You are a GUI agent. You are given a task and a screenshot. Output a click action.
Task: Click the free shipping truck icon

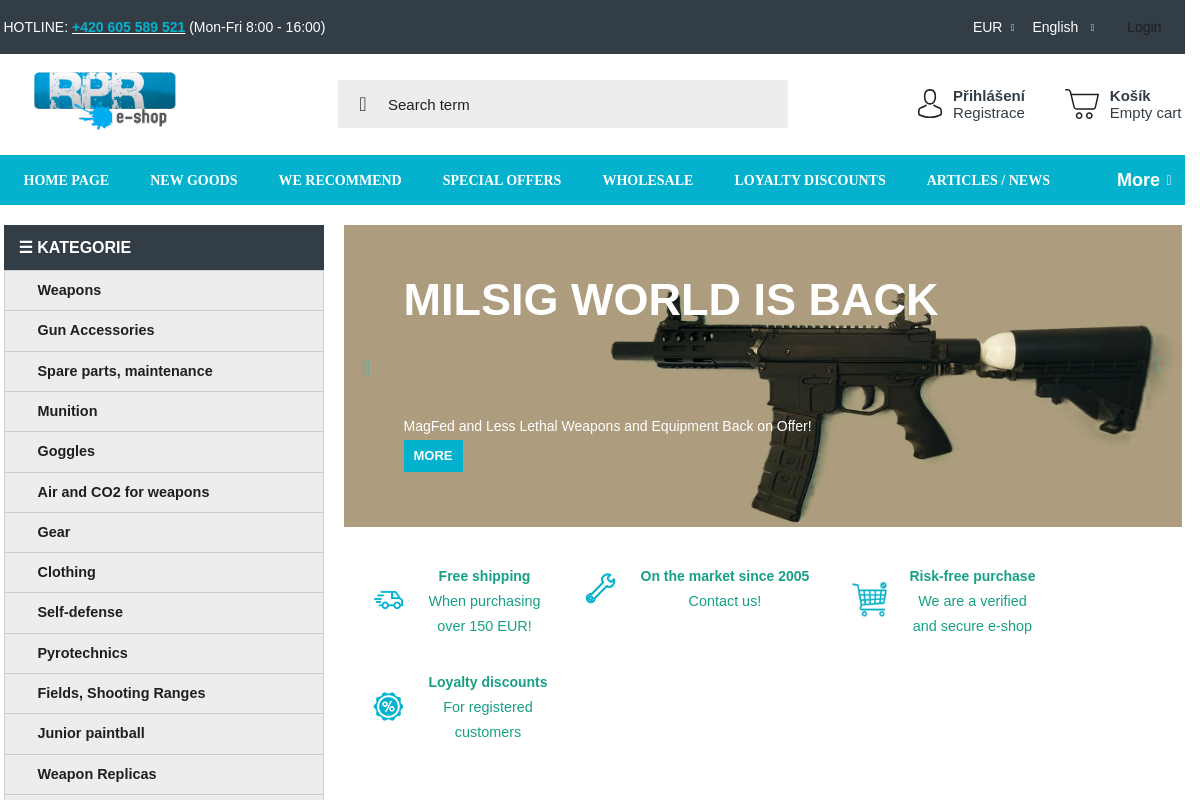388,600
